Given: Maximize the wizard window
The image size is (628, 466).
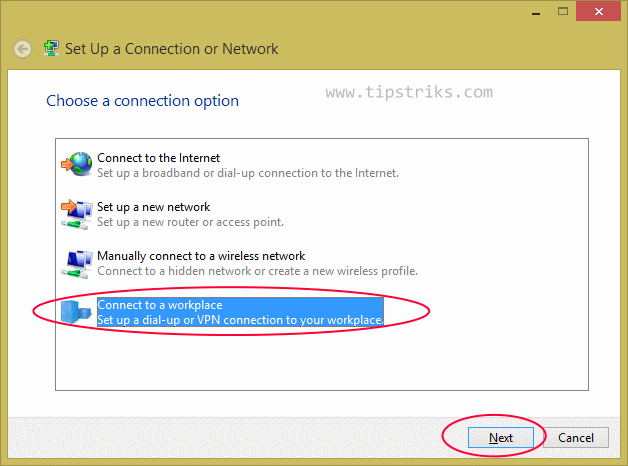Looking at the screenshot, I should coord(563,11).
